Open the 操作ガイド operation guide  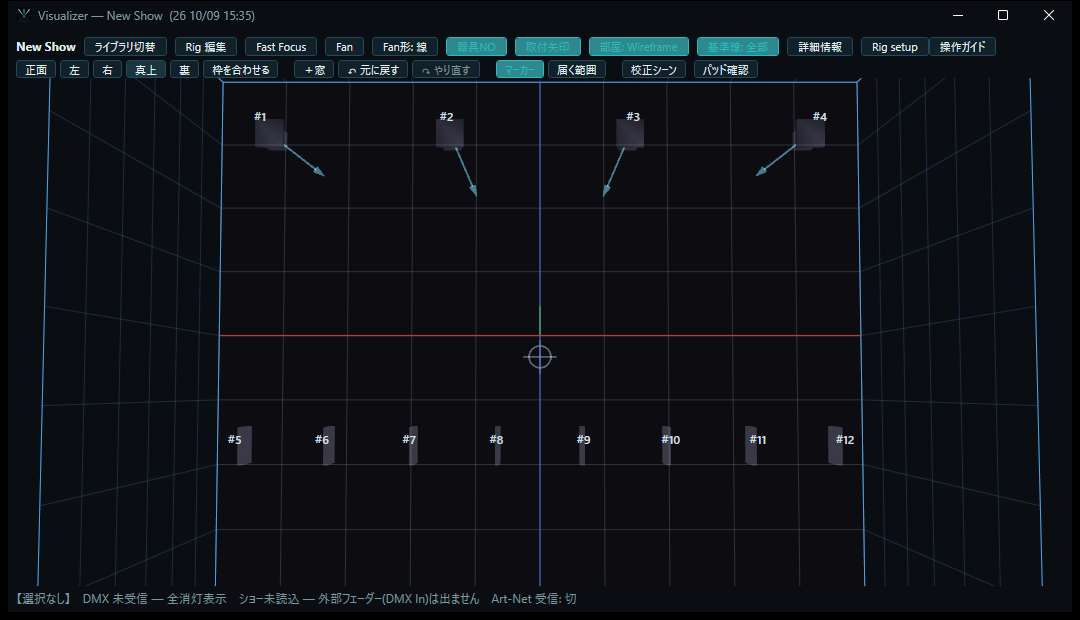[962, 47]
